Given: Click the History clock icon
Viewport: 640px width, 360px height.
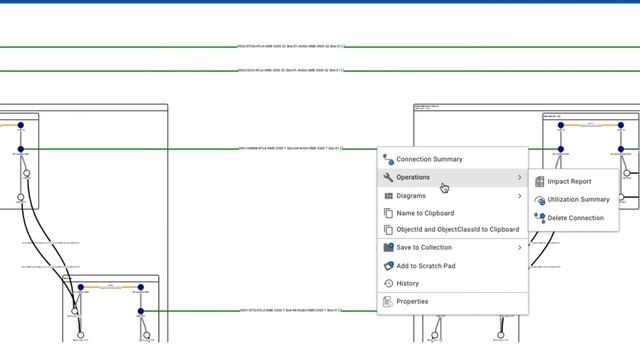Looking at the screenshot, I should coord(389,283).
